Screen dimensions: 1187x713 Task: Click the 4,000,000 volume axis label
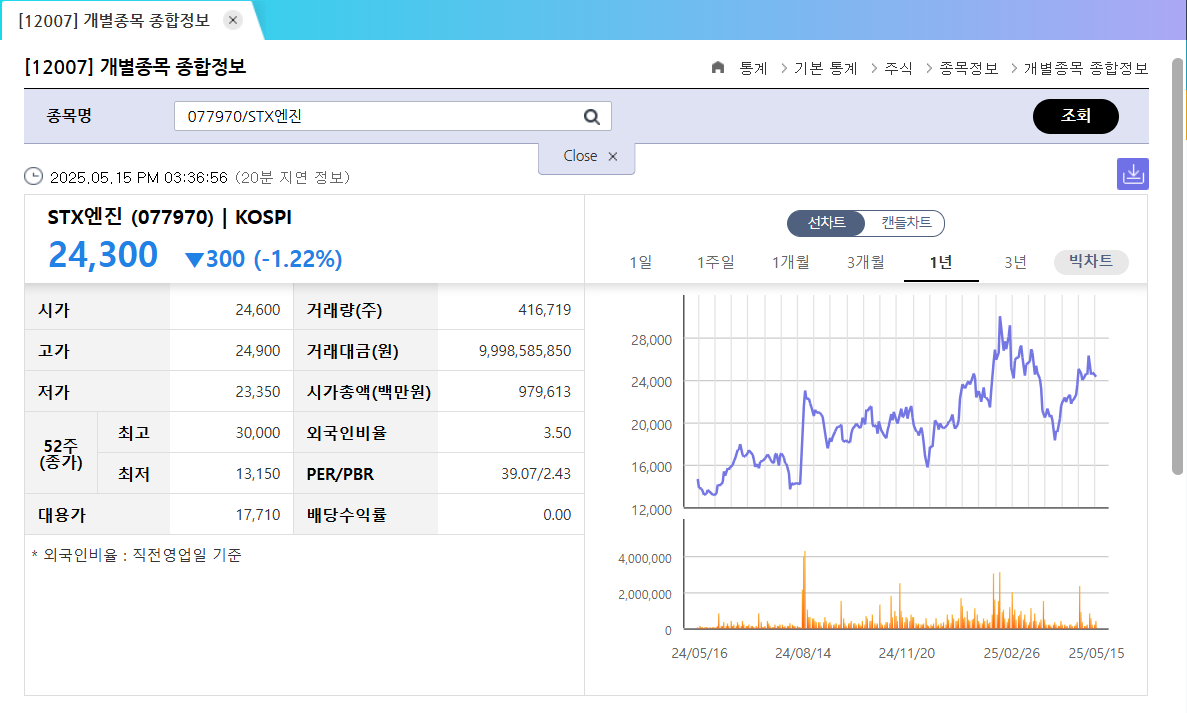coord(645,559)
